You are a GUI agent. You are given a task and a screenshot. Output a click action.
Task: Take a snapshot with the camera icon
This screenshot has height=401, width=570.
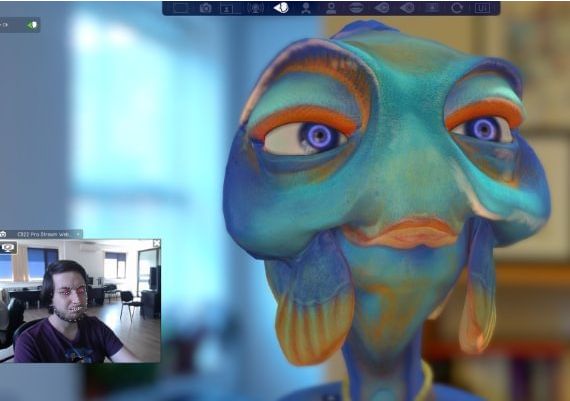205,8
